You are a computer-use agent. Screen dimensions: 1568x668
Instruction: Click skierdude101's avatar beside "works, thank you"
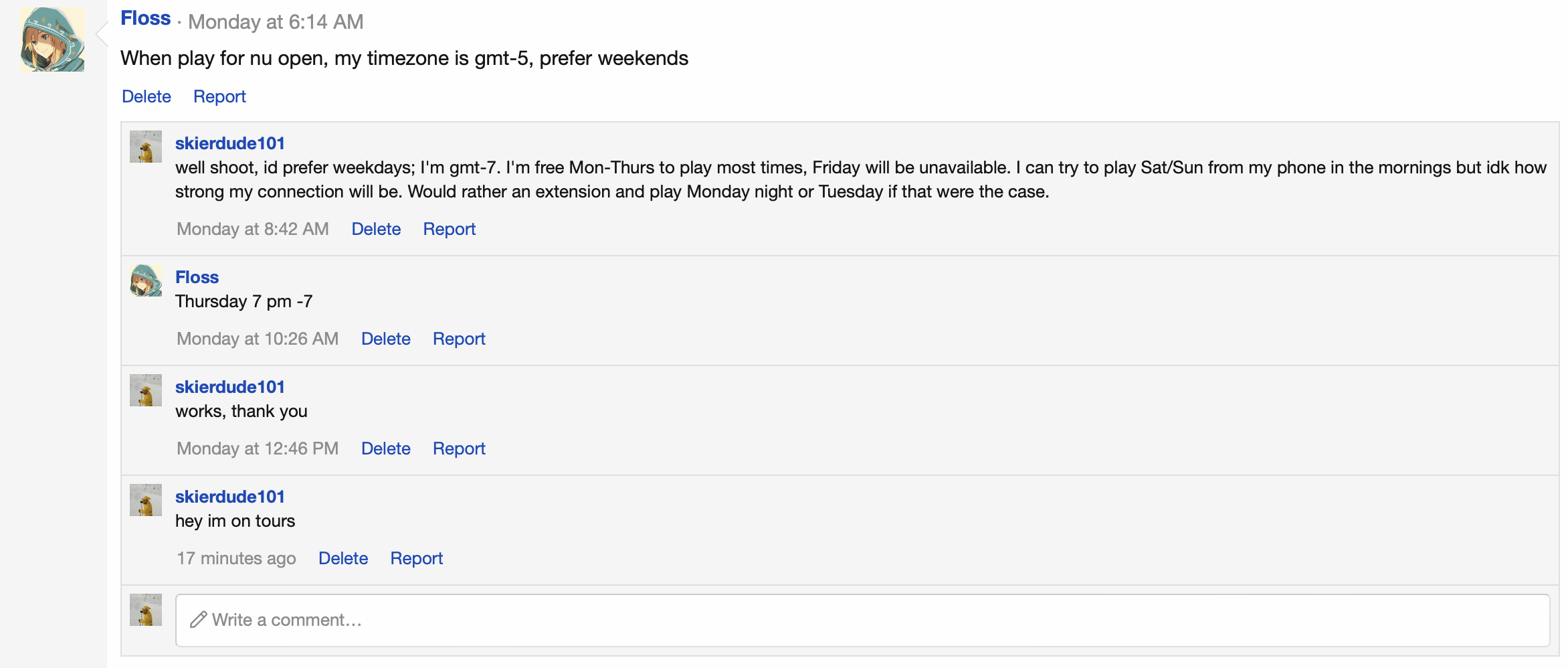click(x=146, y=390)
